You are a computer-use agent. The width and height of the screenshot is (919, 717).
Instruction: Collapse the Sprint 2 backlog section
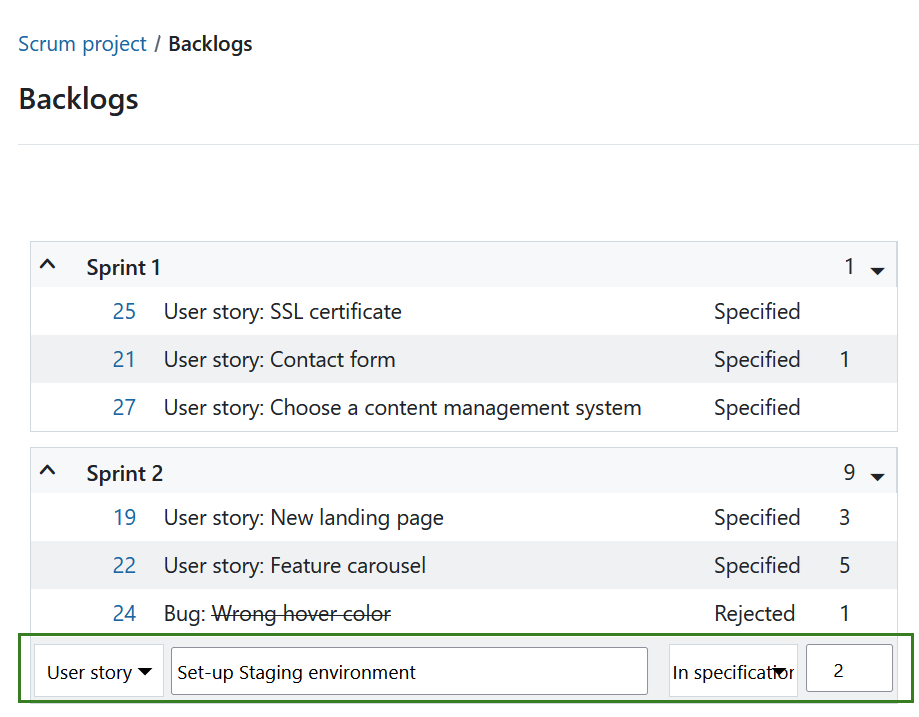point(47,469)
